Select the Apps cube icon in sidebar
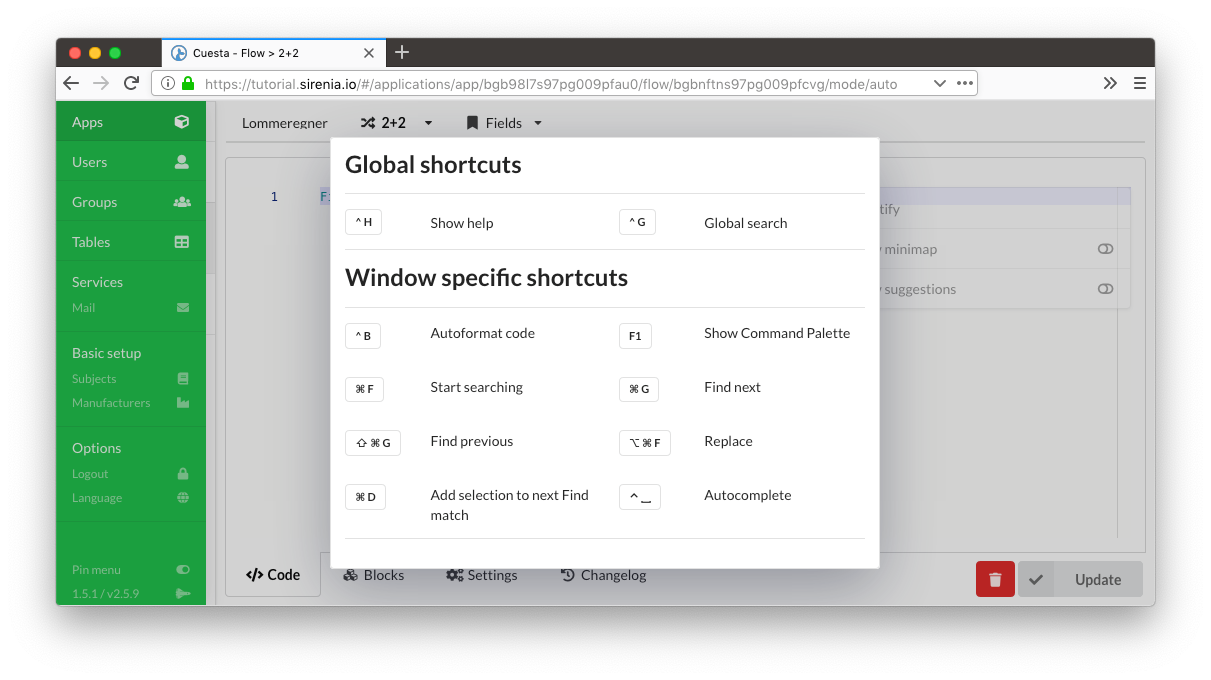Image resolution: width=1211 pixels, height=680 pixels. (x=183, y=121)
